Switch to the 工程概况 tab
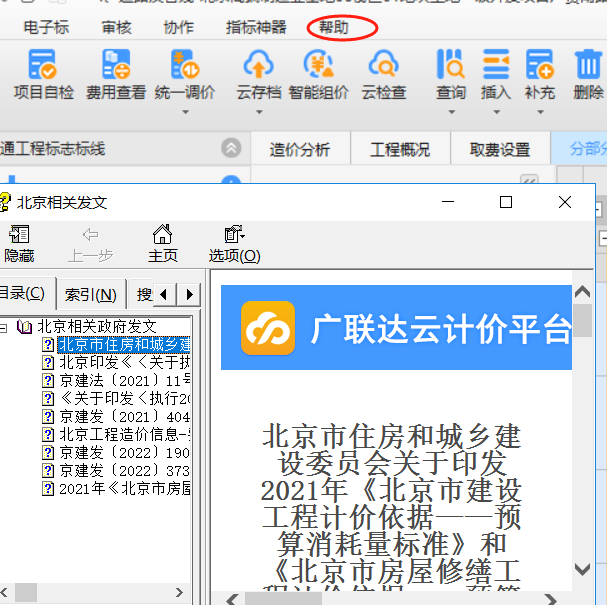Screen dimensions: 607x605 point(400,149)
